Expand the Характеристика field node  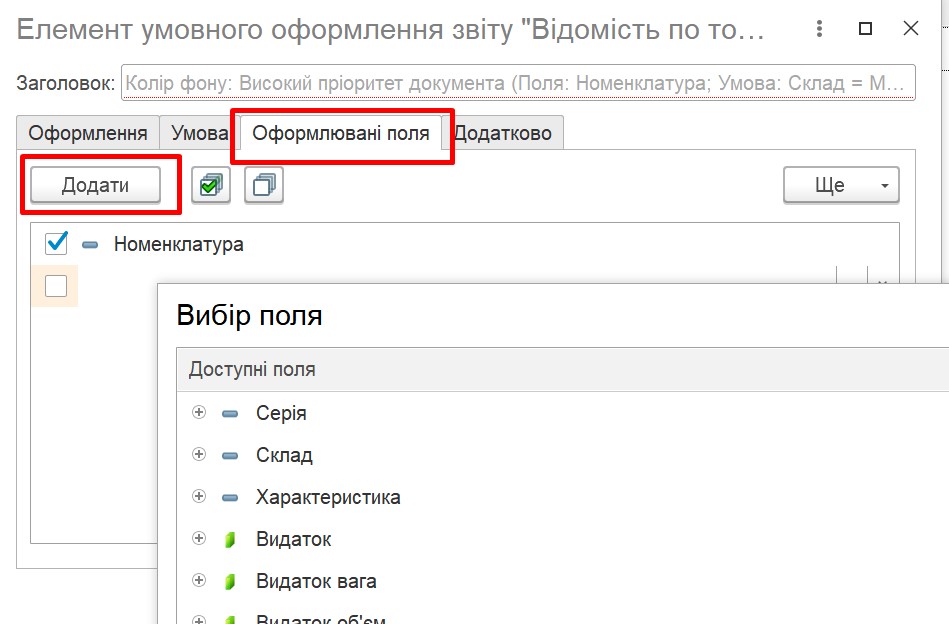pos(199,497)
